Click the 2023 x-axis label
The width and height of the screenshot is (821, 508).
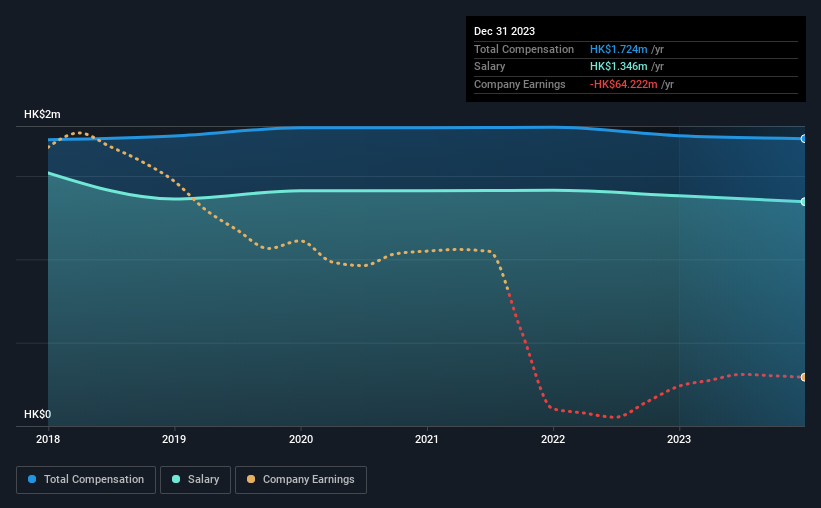click(x=679, y=439)
